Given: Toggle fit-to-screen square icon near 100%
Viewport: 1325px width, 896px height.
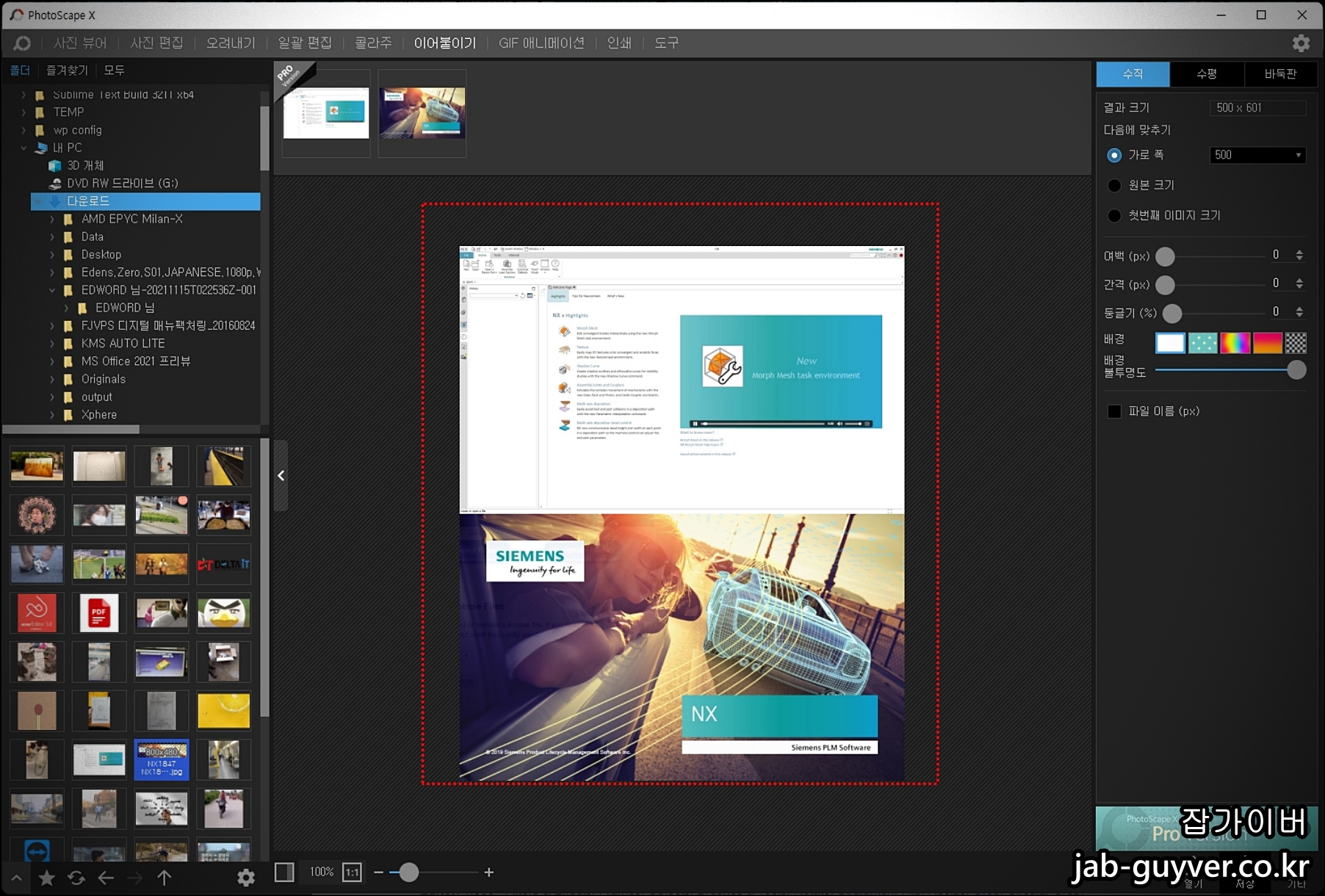Looking at the screenshot, I should [284, 872].
